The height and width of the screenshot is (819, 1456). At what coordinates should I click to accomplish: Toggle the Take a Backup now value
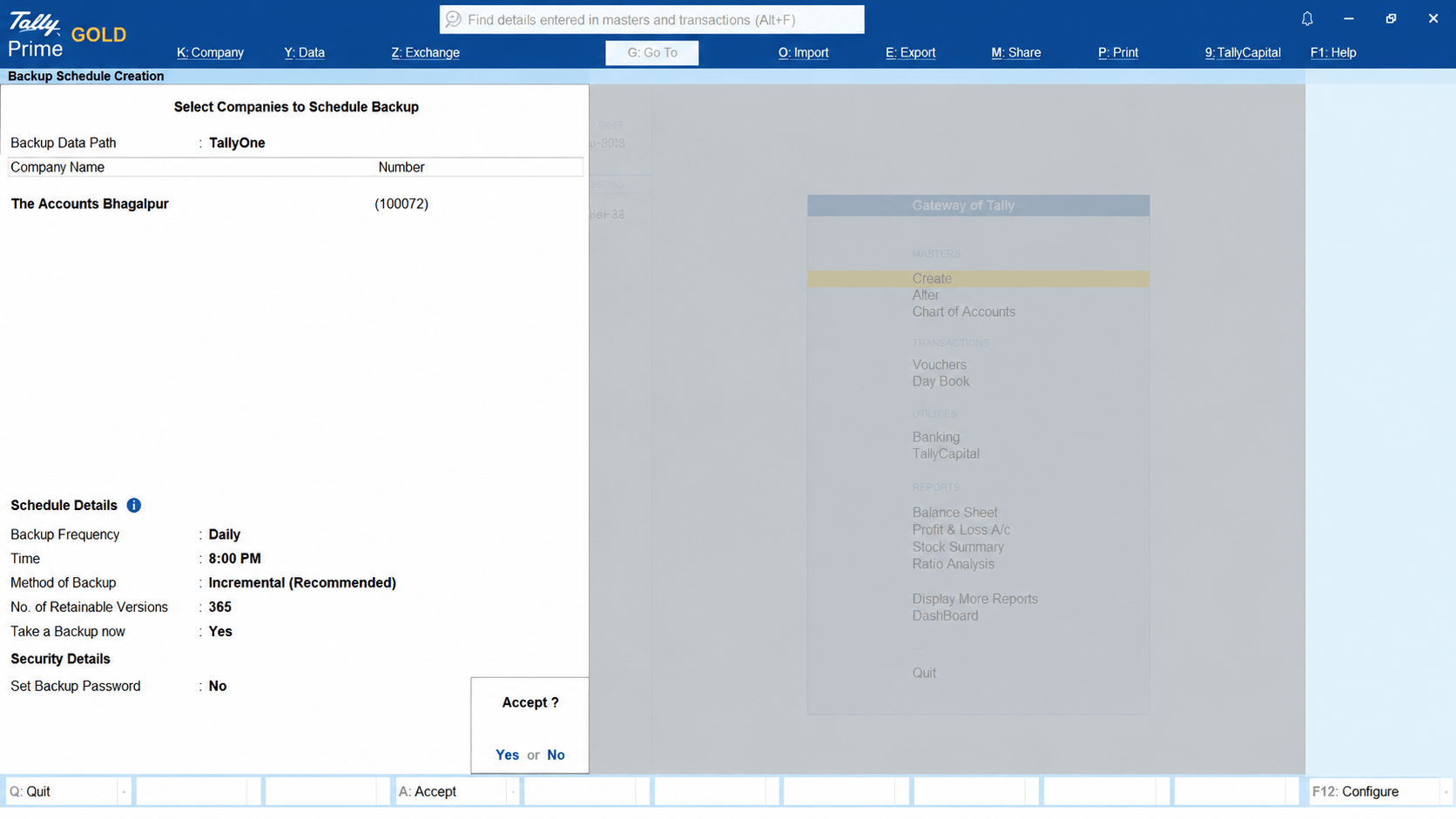(x=220, y=632)
